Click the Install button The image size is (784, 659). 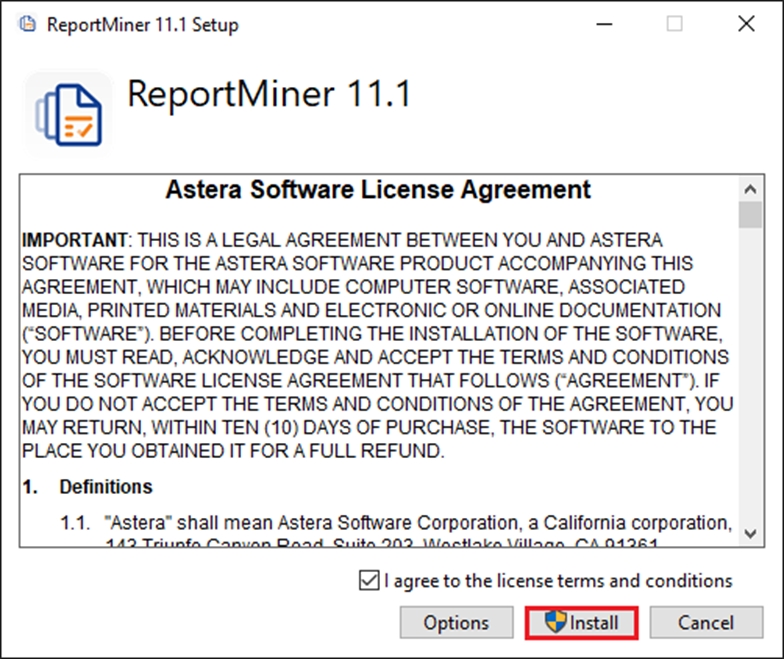point(582,622)
